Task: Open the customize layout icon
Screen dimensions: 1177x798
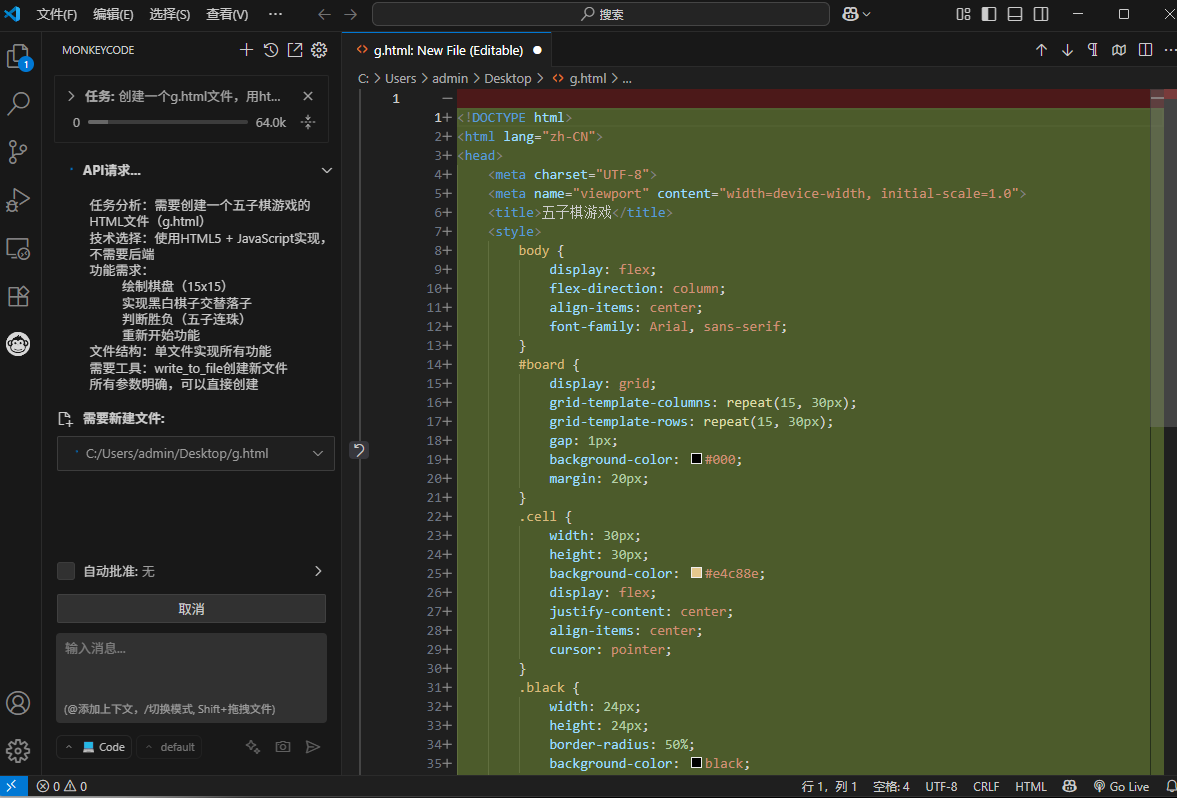Action: (x=963, y=14)
